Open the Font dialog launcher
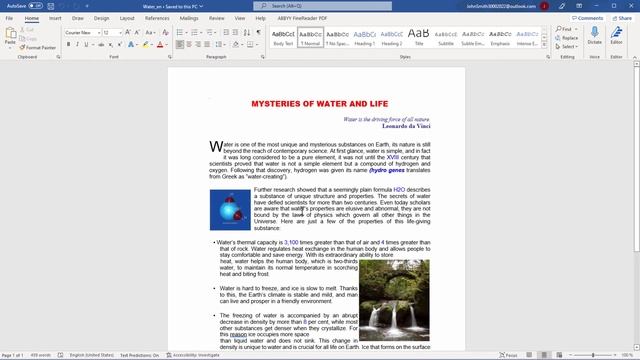The image size is (640, 360). [170, 57]
